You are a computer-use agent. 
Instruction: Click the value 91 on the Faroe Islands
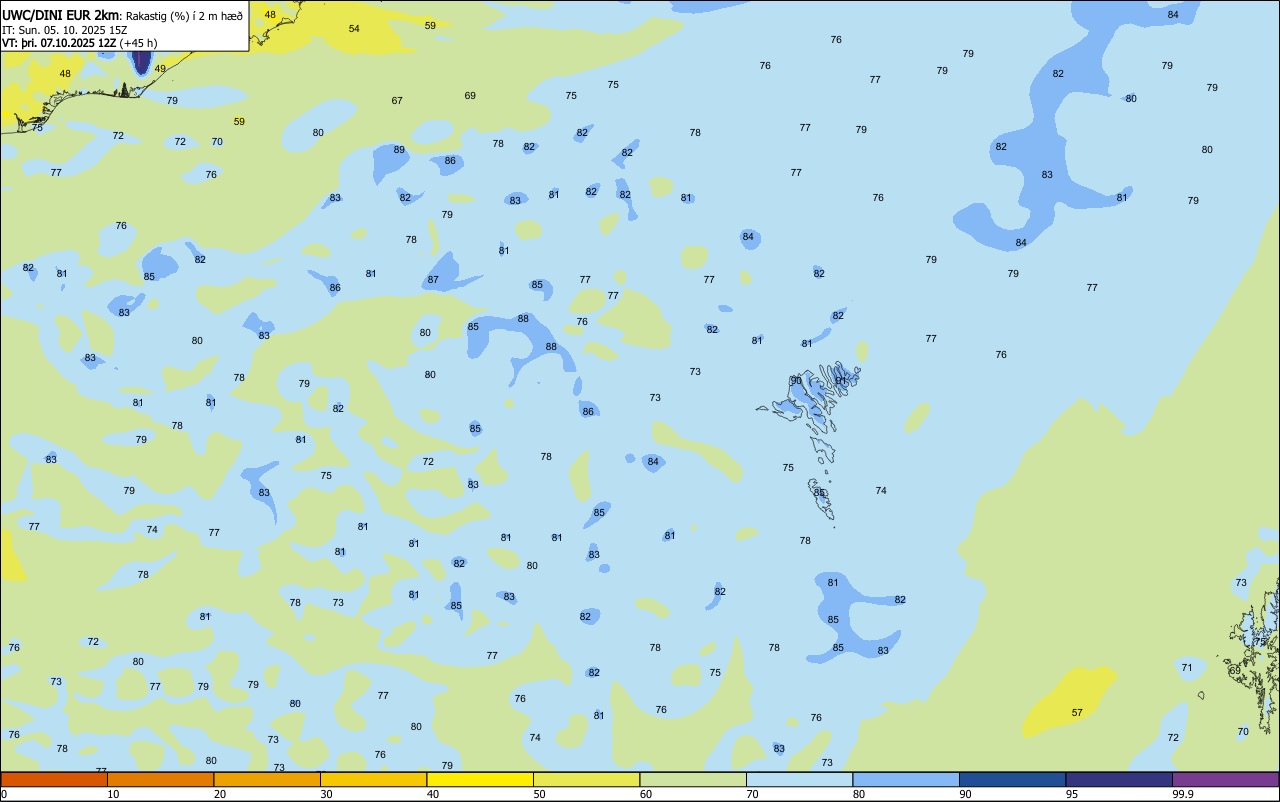(841, 381)
